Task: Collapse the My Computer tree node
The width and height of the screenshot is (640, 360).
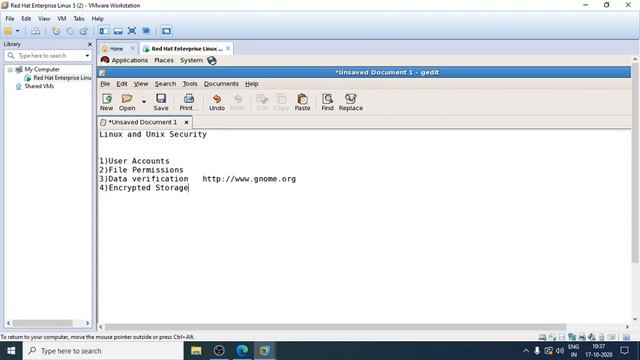Action: pyautogui.click(x=10, y=70)
